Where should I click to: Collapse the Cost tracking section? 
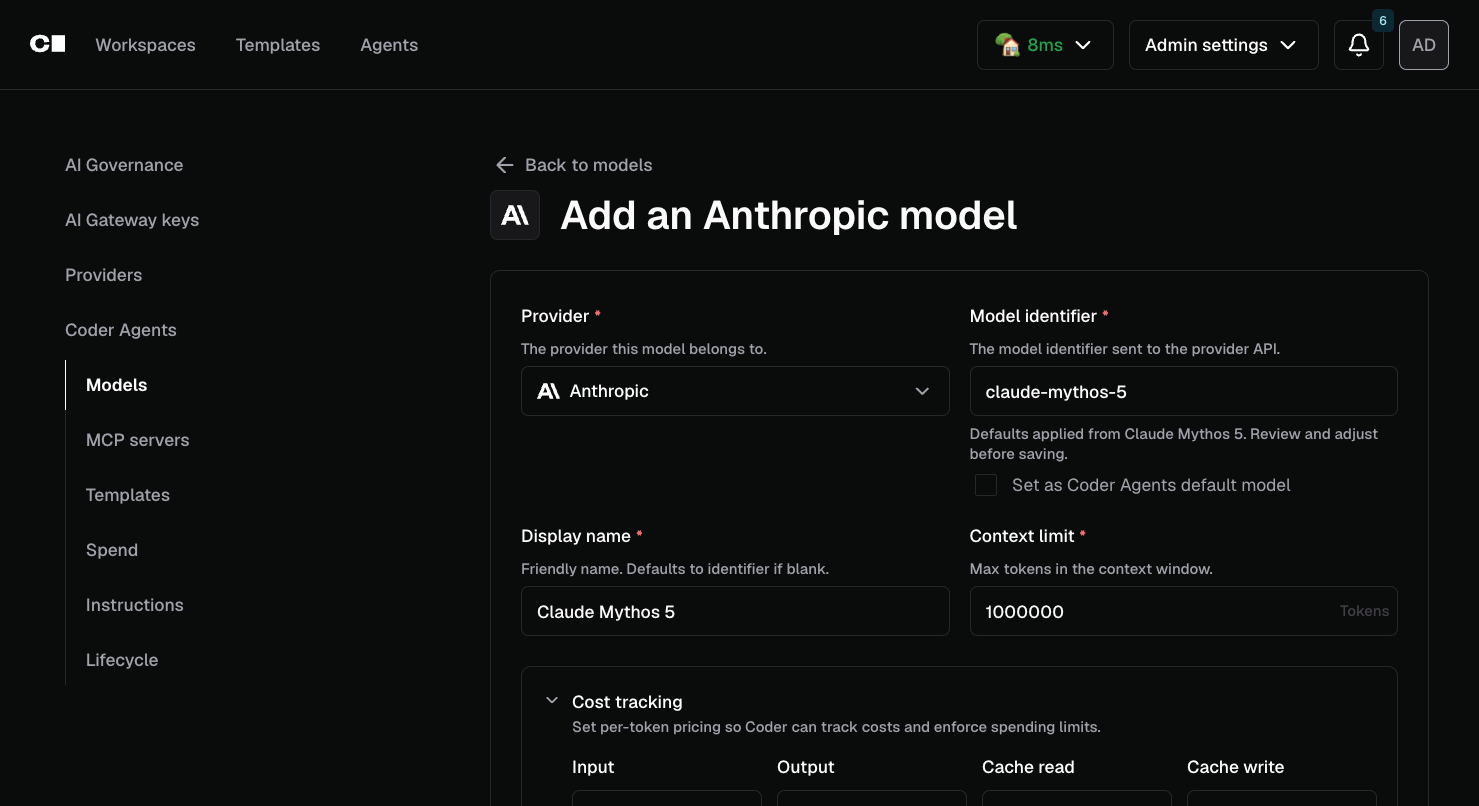coord(552,701)
